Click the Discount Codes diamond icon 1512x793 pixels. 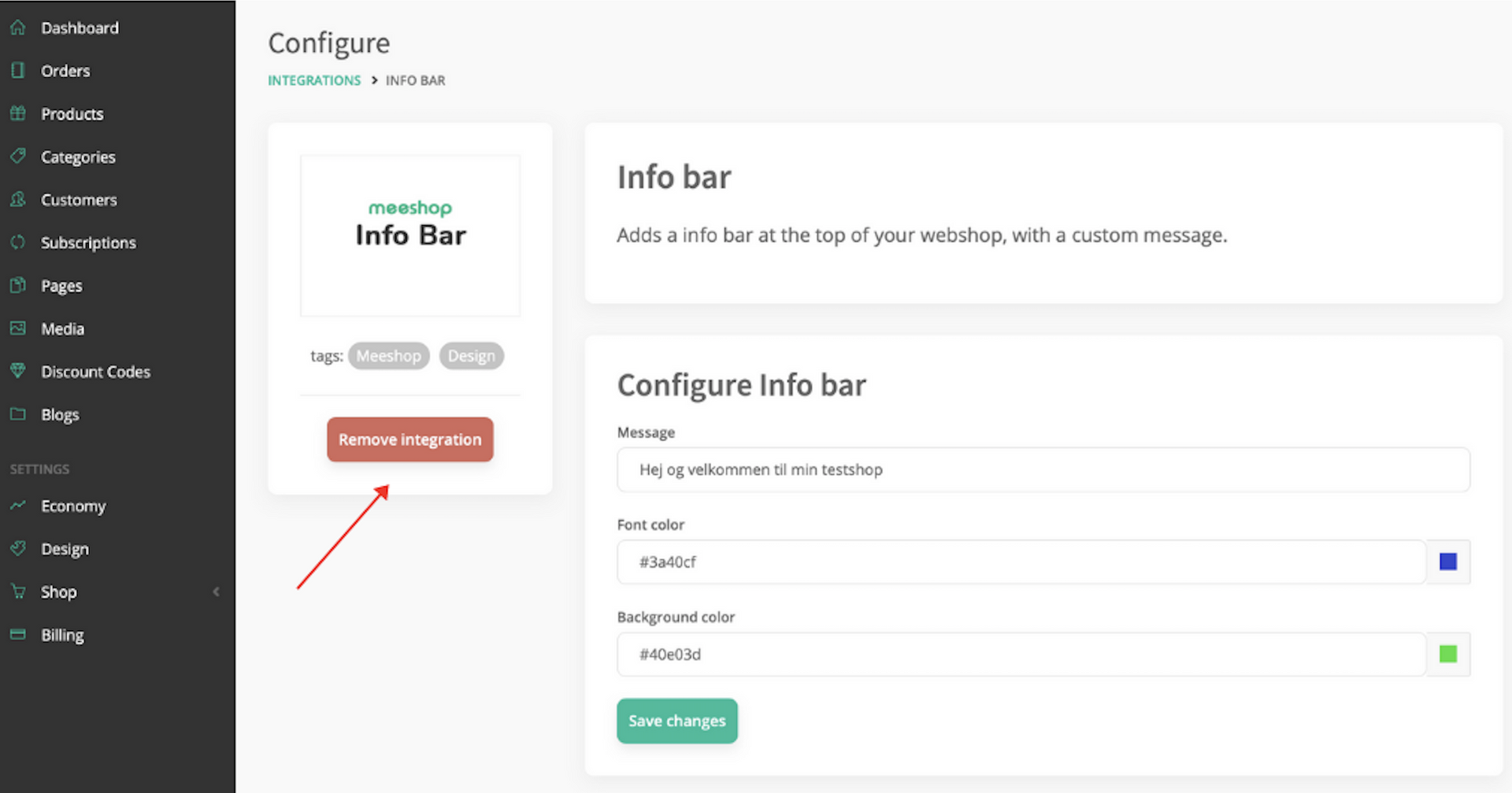pos(18,371)
